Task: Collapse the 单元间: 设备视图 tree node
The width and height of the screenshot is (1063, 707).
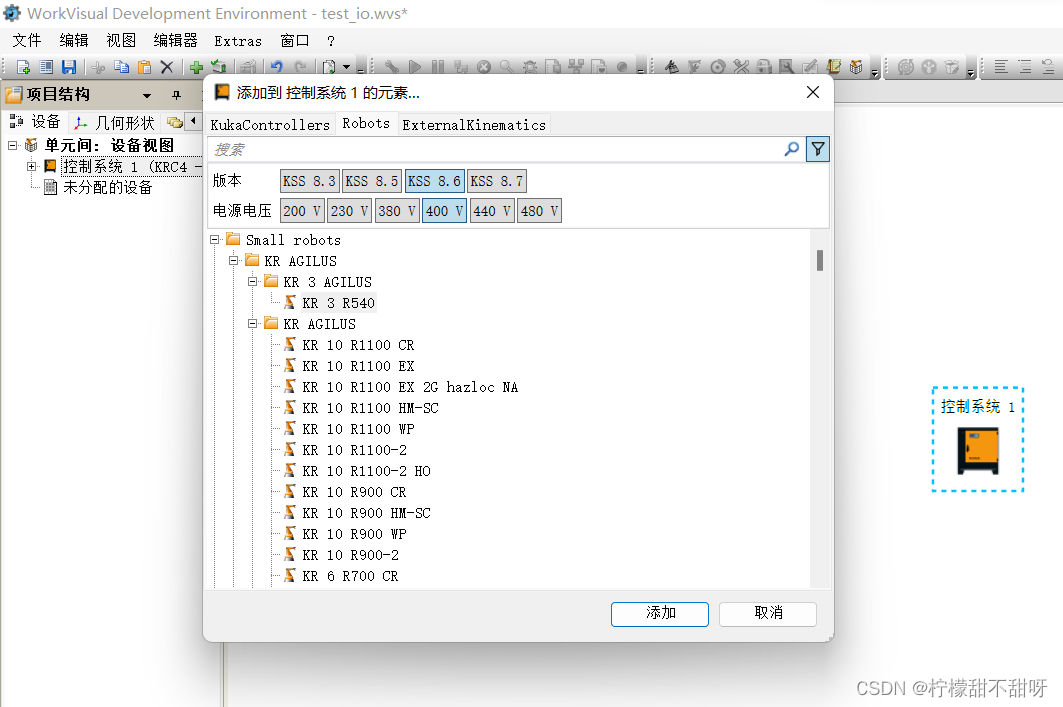Action: pyautogui.click(x=12, y=145)
